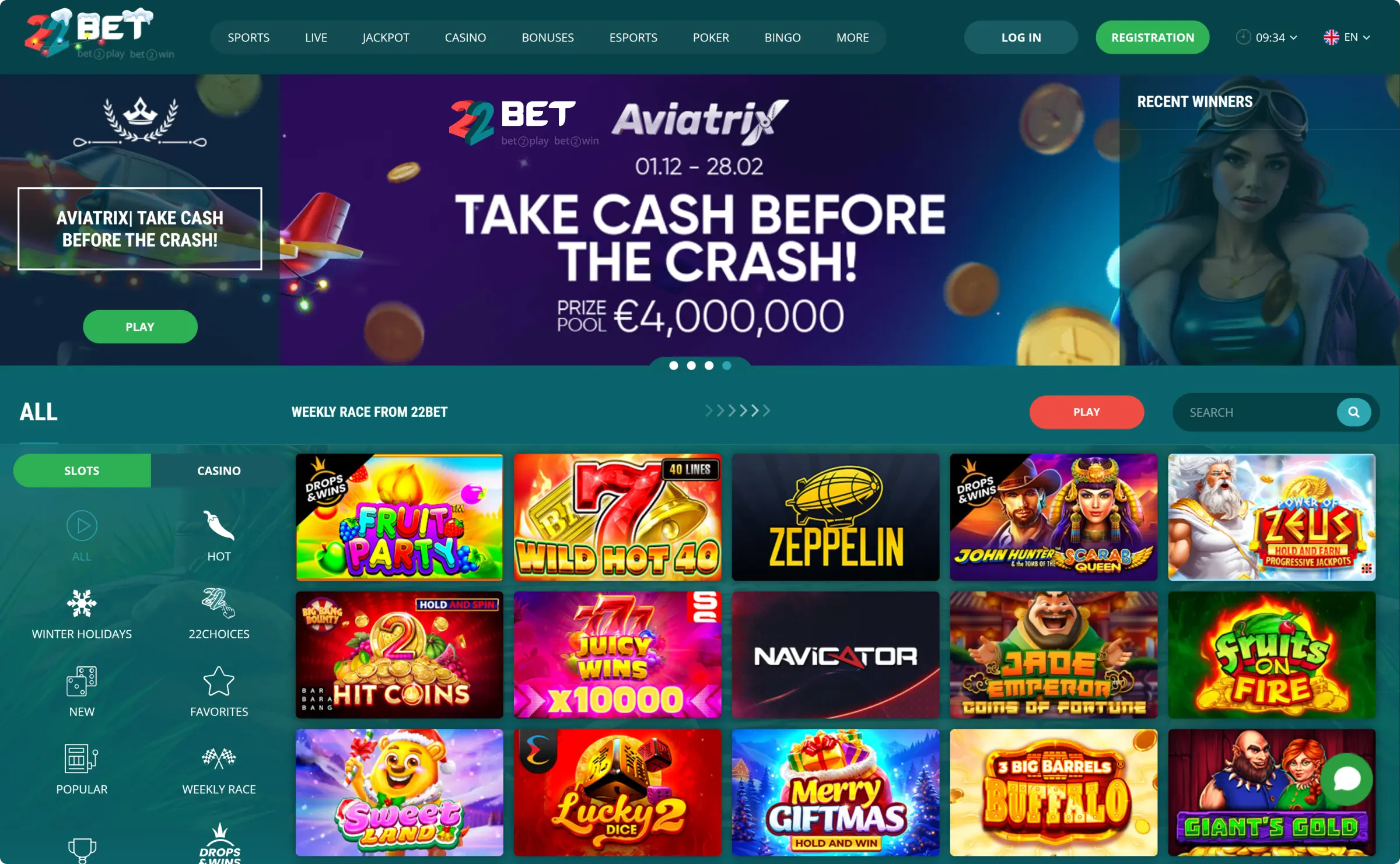Open the Zeppelin game thumbnail

tap(835, 517)
